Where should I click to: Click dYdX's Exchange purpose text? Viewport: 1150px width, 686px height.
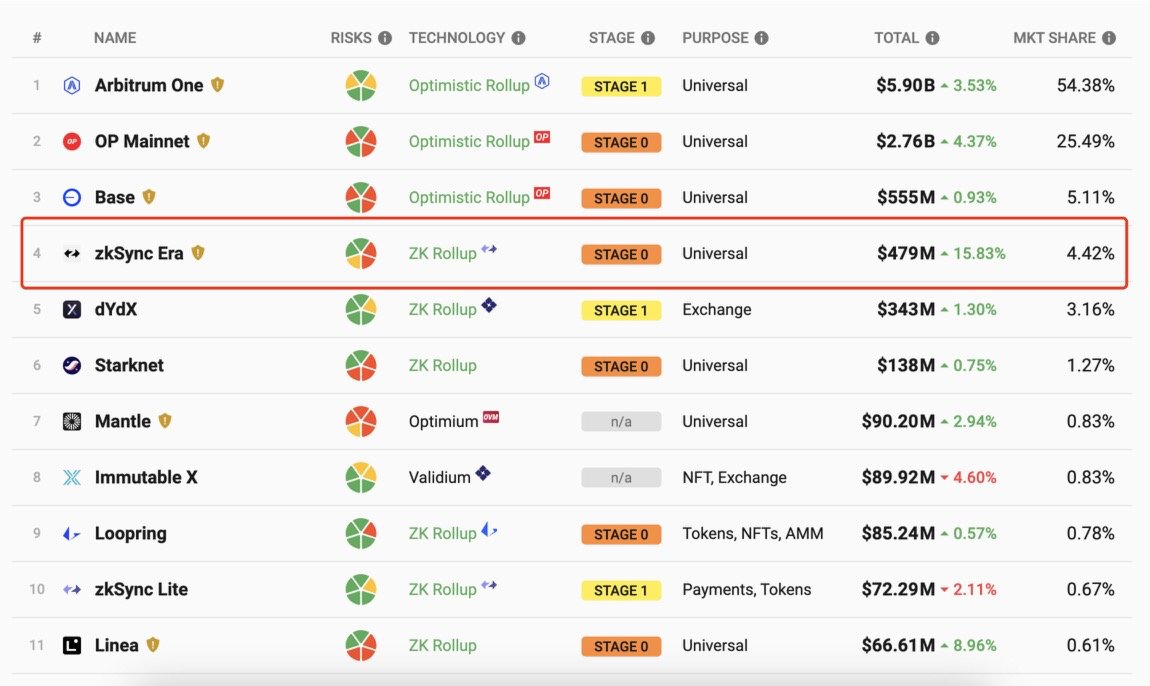(717, 310)
